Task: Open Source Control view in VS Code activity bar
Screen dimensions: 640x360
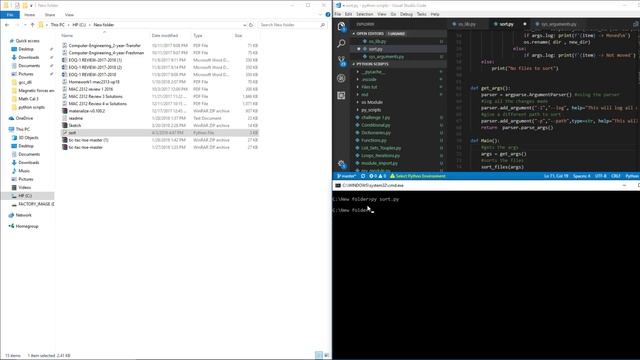Action: pyautogui.click(x=341, y=61)
